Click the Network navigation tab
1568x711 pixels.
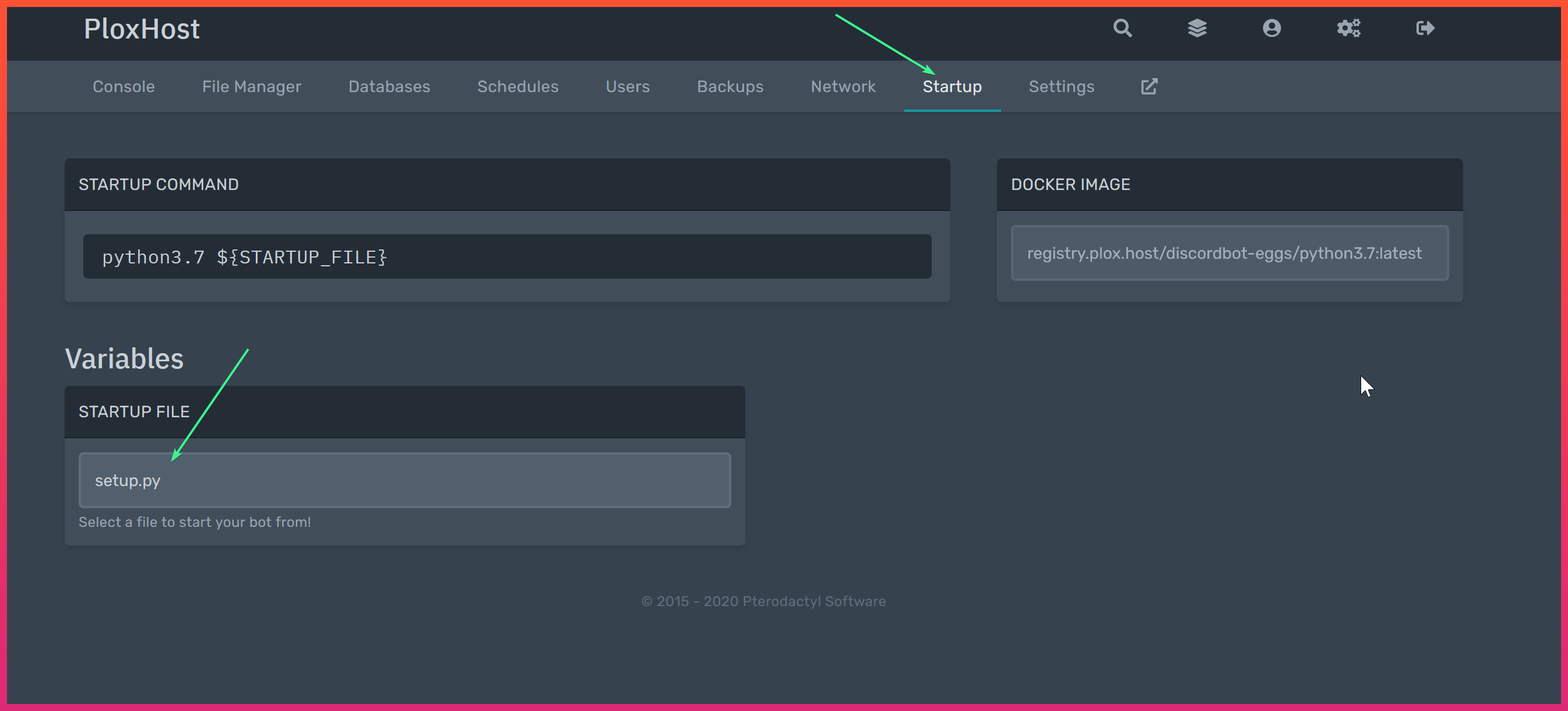pyautogui.click(x=843, y=86)
